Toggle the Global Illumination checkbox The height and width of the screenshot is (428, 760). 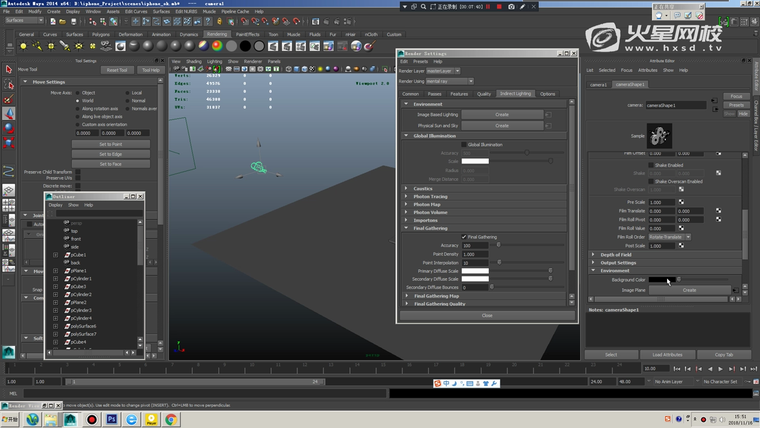(x=464, y=144)
